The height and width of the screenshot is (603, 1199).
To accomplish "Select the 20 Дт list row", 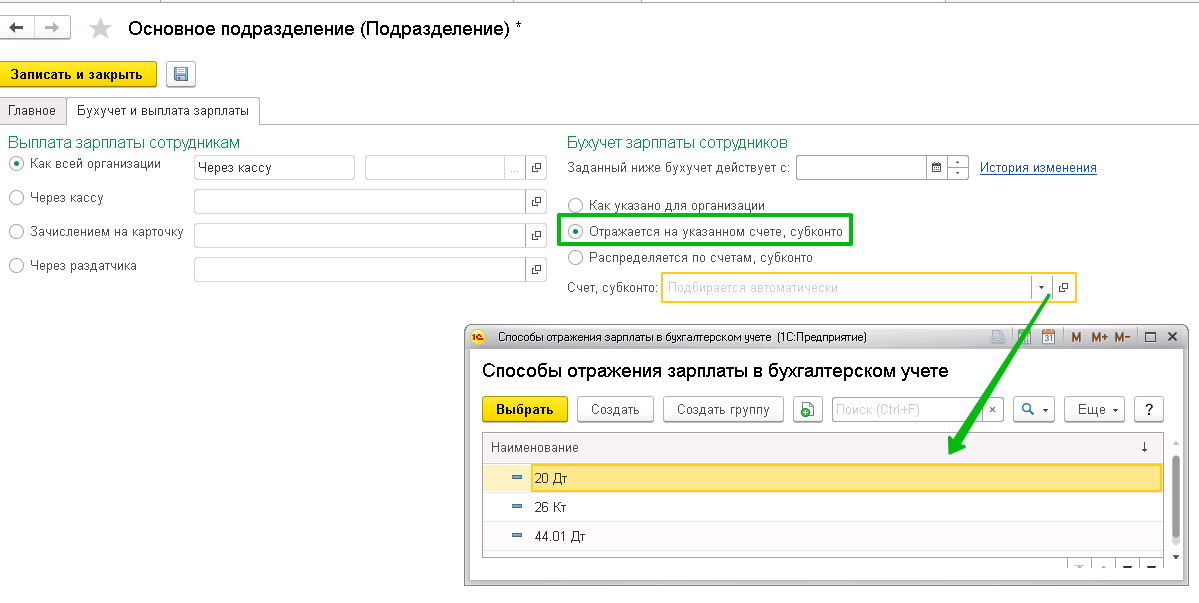I will point(823,478).
